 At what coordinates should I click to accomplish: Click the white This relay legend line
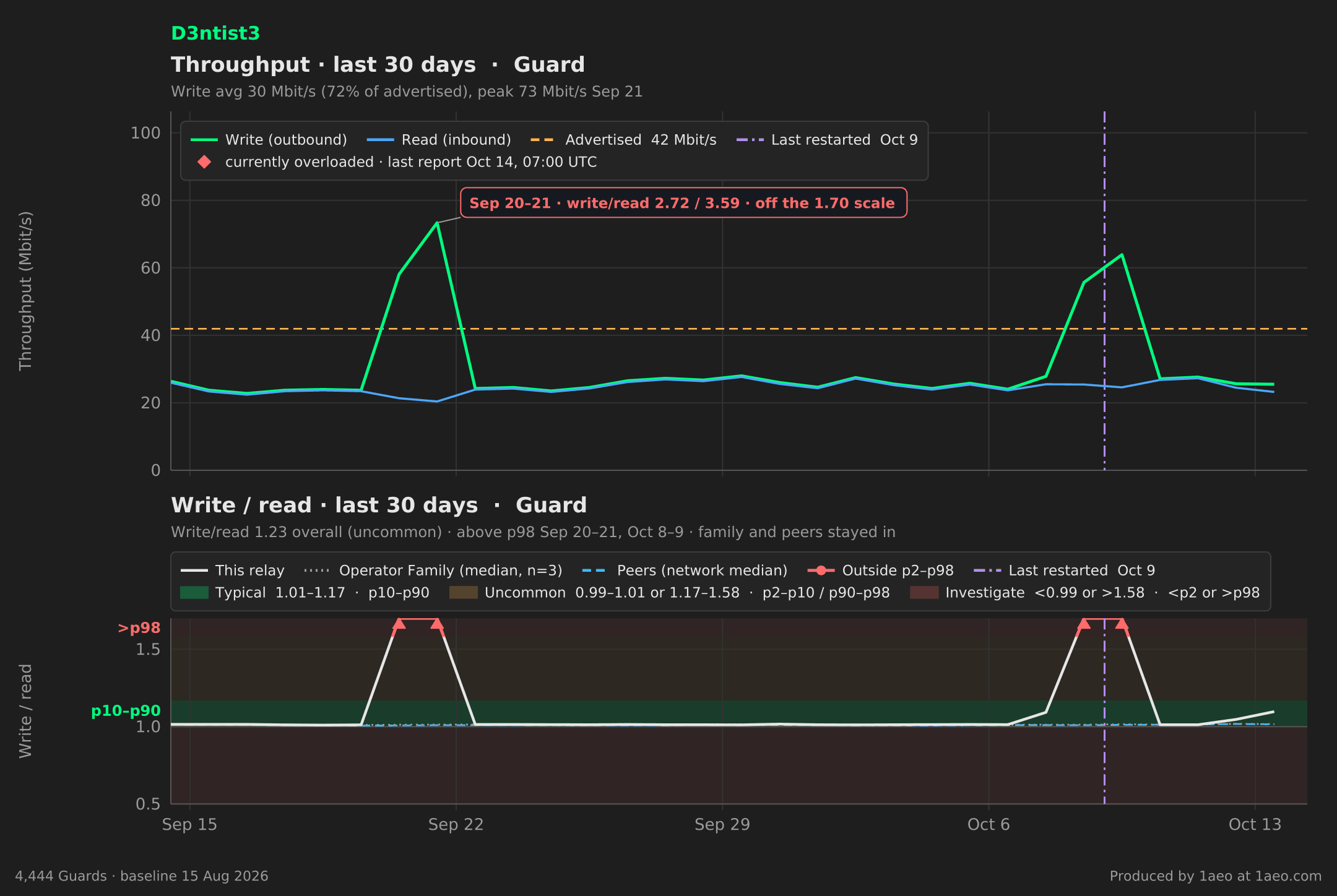pyautogui.click(x=194, y=571)
